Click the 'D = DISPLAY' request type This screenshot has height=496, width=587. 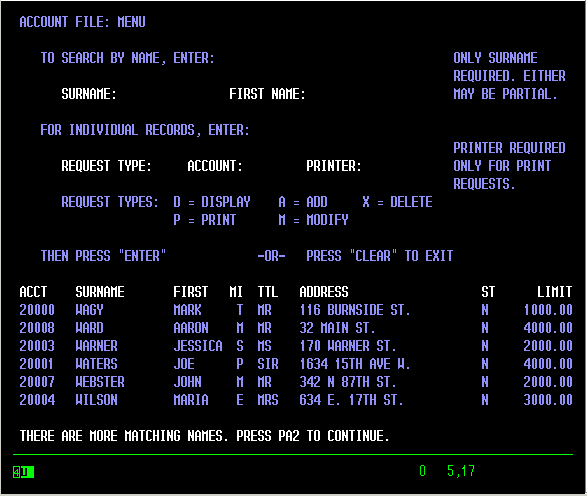[212, 202]
